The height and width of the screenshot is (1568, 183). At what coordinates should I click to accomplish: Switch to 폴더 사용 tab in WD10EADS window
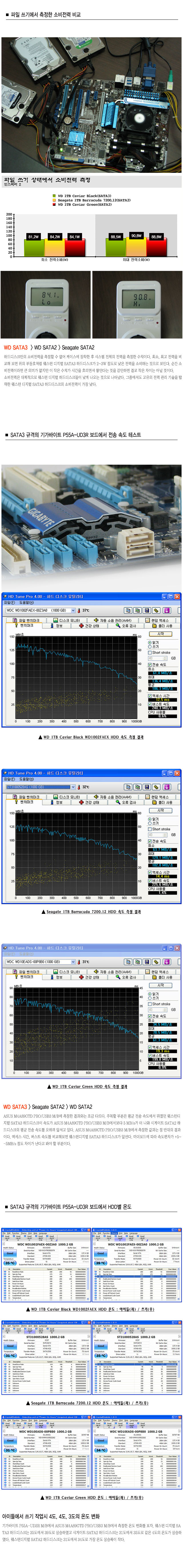pyautogui.click(x=162, y=977)
